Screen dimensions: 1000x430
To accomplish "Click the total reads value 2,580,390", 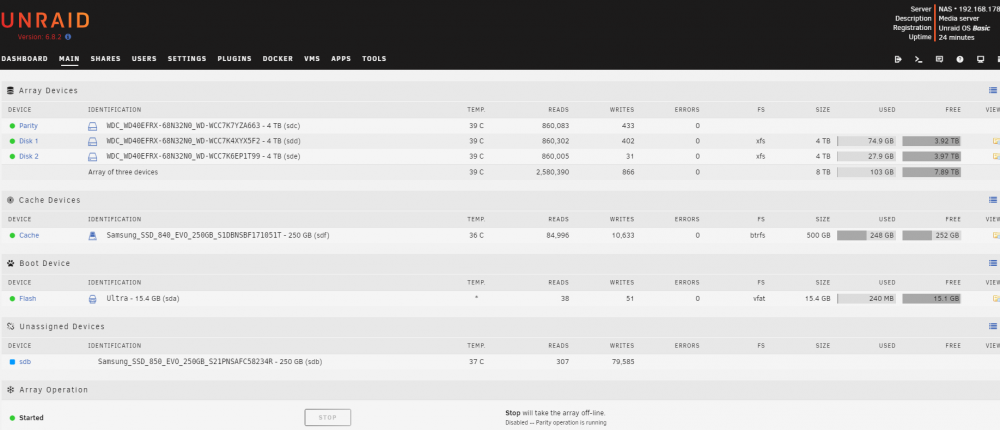I will point(551,172).
